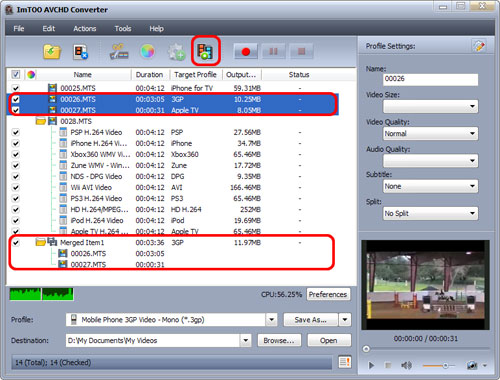Open the color Effects tool
500x380 pixels.
(x=148, y=52)
